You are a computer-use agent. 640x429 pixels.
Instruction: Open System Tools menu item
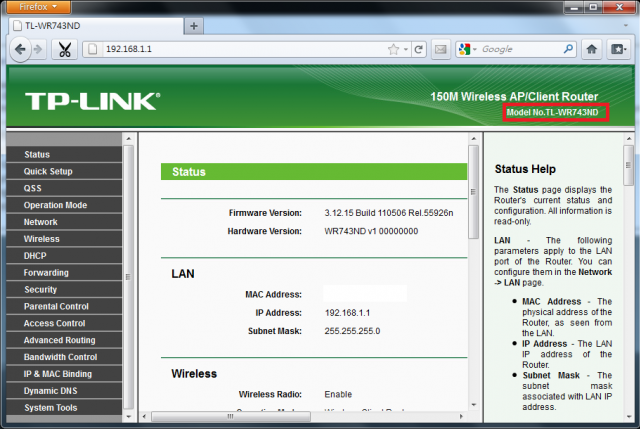click(x=64, y=407)
